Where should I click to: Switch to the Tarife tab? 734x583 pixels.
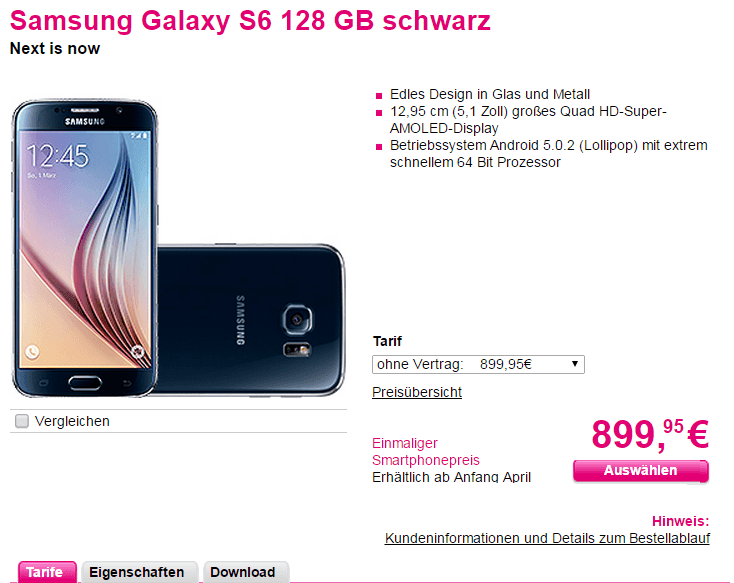(x=47, y=572)
